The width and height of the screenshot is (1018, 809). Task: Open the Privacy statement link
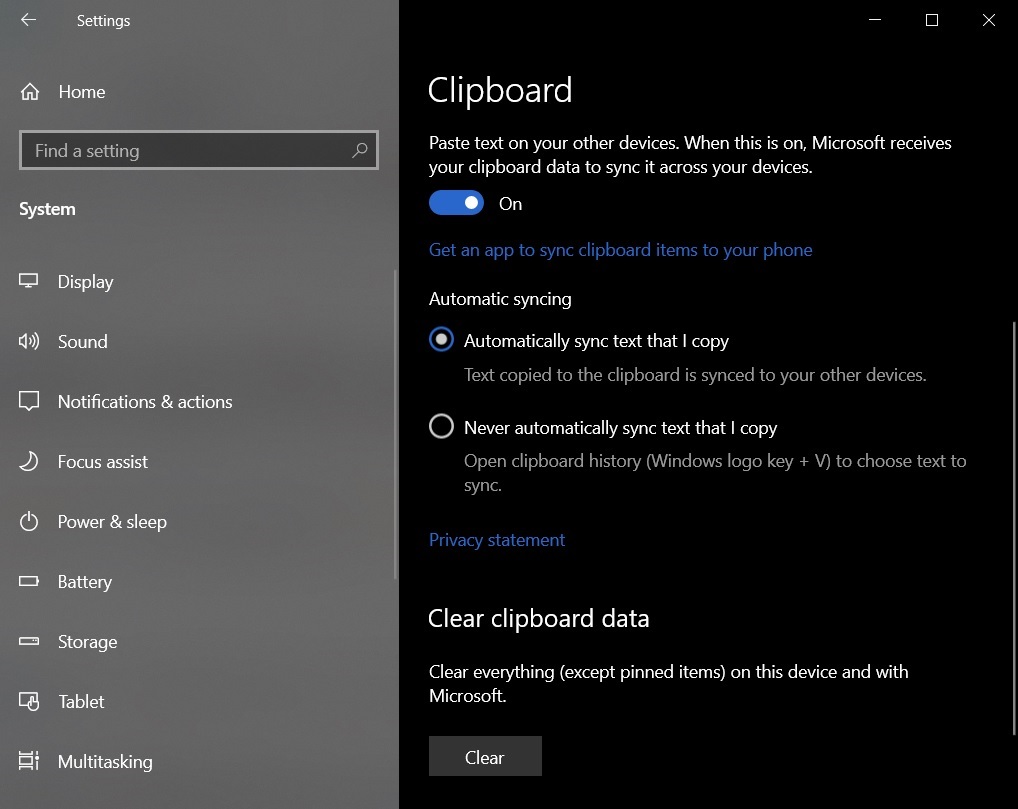[497, 540]
